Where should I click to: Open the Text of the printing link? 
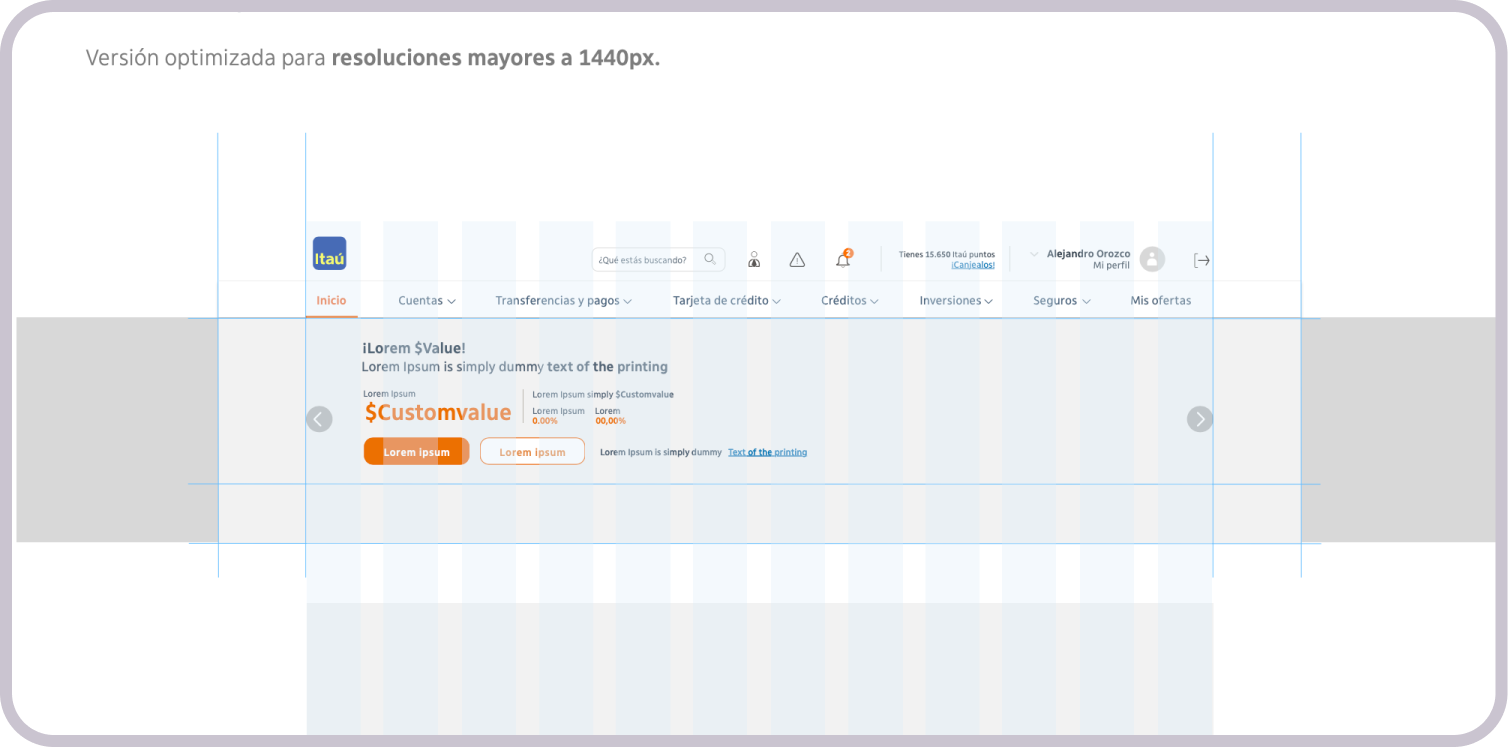[x=767, y=452]
